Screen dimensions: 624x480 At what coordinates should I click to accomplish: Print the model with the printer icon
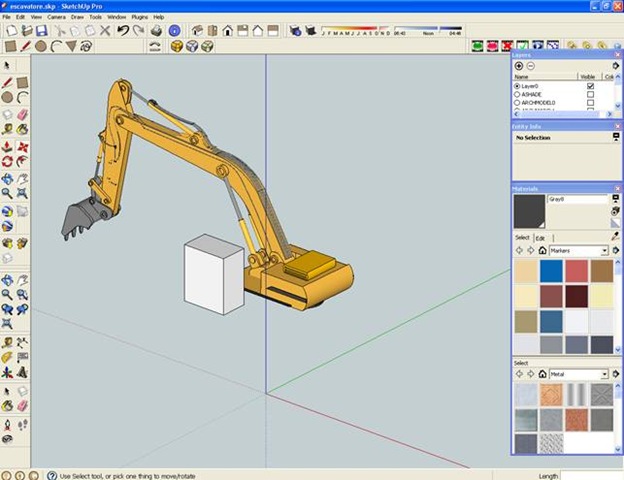click(156, 31)
